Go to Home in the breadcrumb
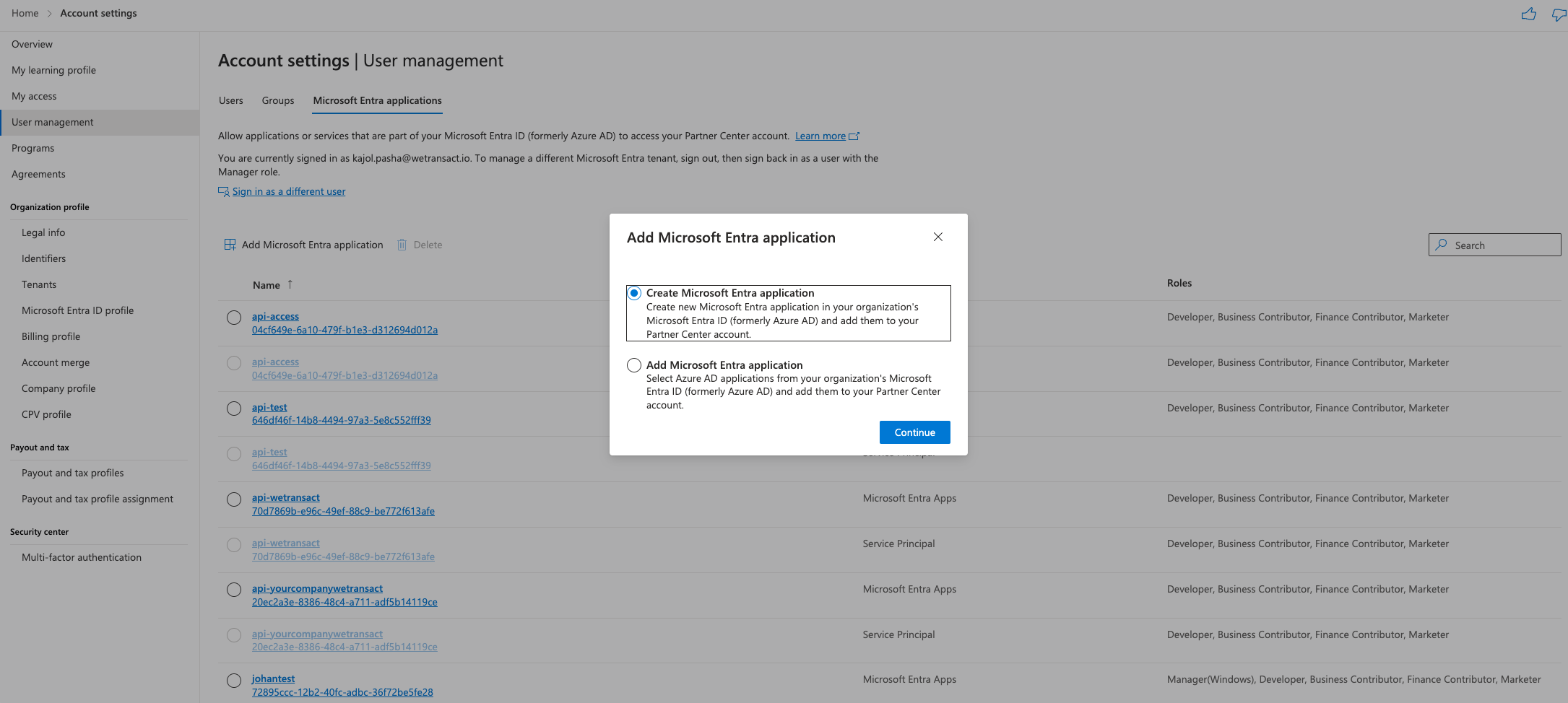 pos(25,13)
